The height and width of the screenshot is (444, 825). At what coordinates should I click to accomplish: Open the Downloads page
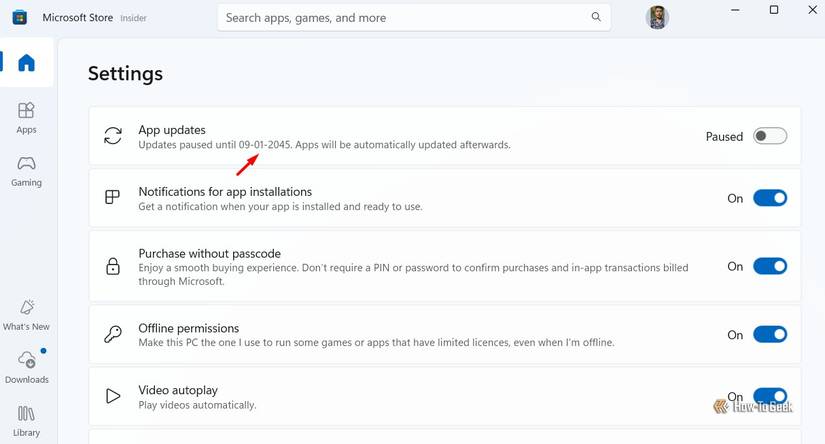[27, 366]
